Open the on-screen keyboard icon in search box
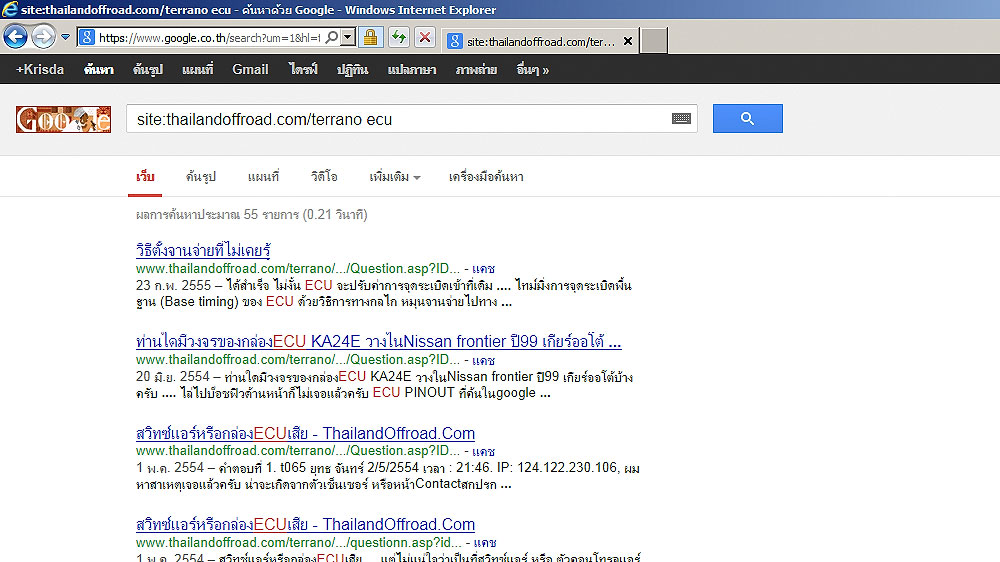 pos(681,119)
